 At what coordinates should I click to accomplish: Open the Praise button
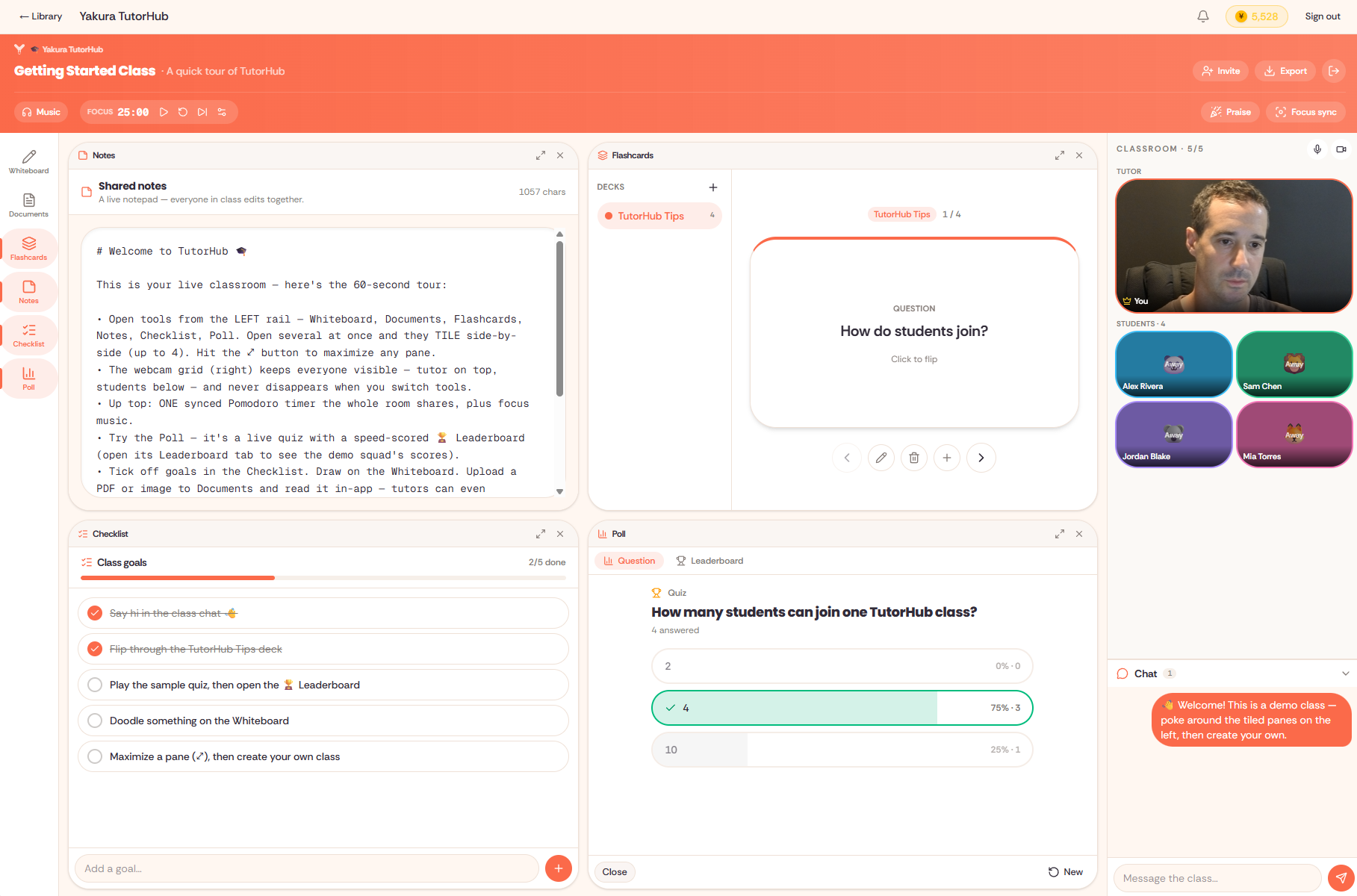pos(1230,112)
